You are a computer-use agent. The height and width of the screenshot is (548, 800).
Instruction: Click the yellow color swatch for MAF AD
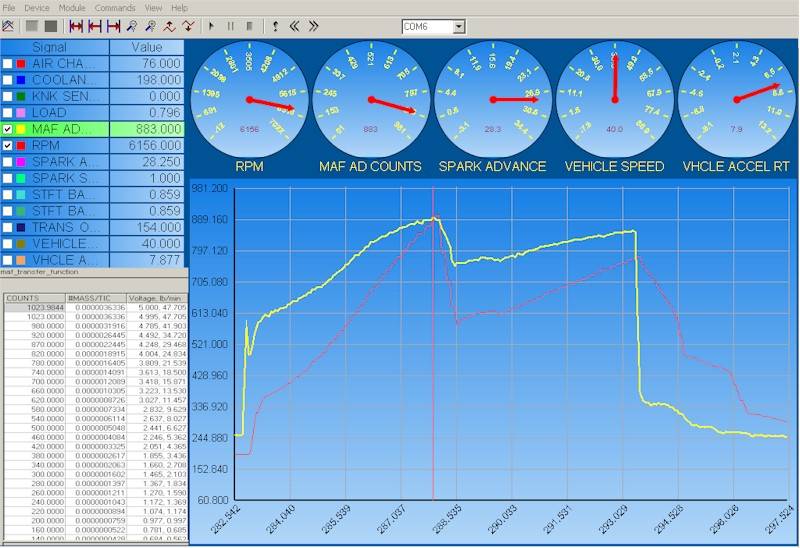point(21,129)
